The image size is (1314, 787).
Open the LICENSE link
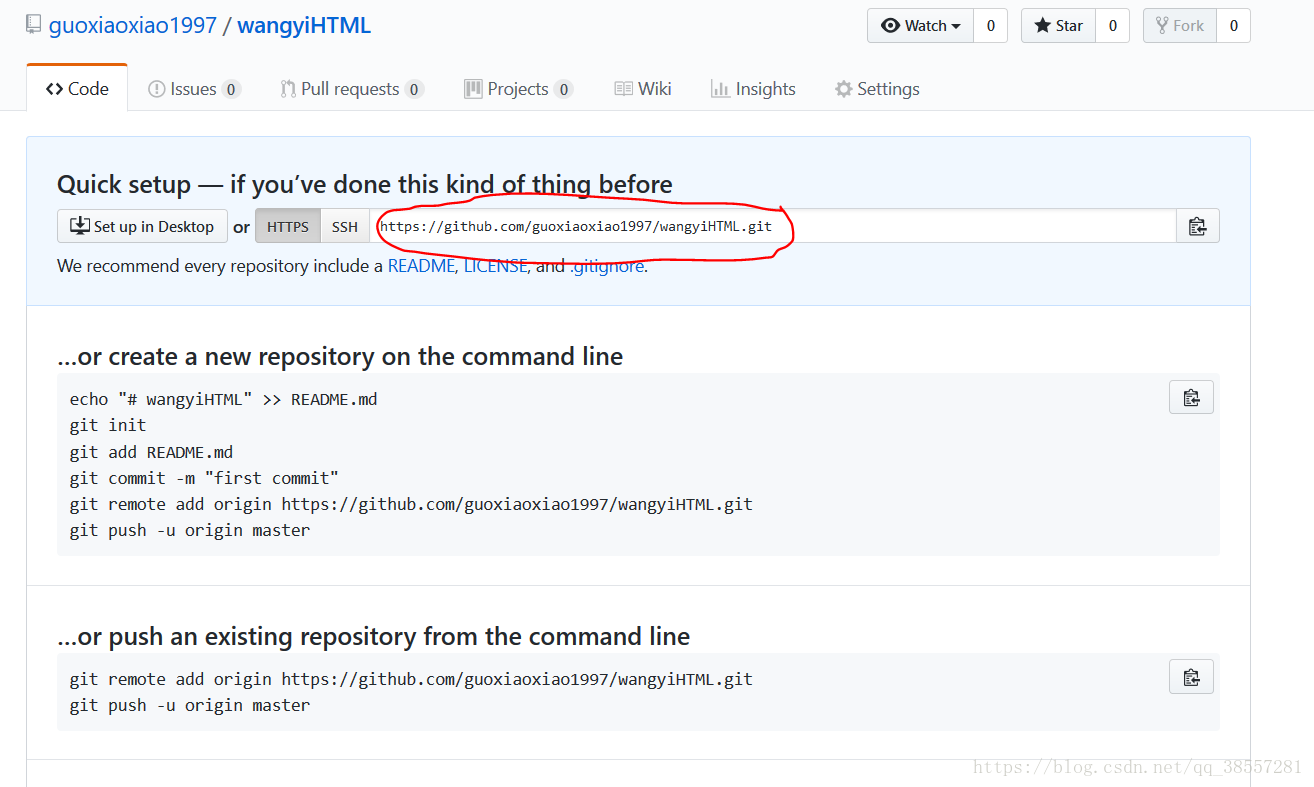(495, 266)
